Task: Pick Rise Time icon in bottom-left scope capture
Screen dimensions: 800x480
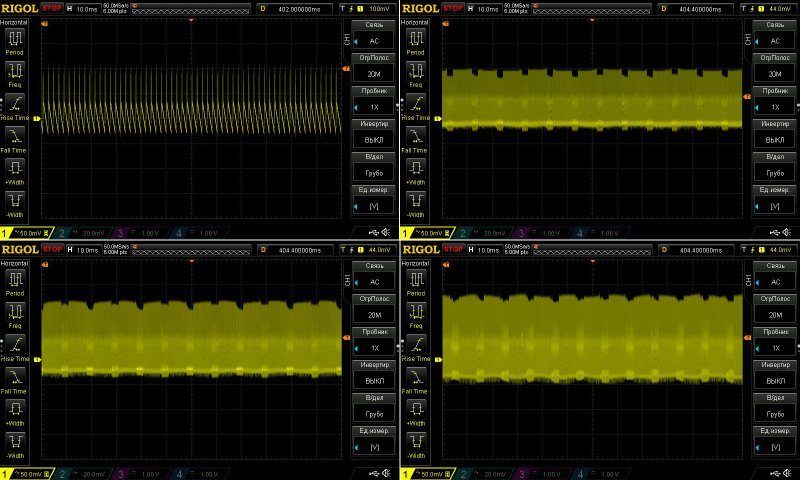Action: coord(15,345)
